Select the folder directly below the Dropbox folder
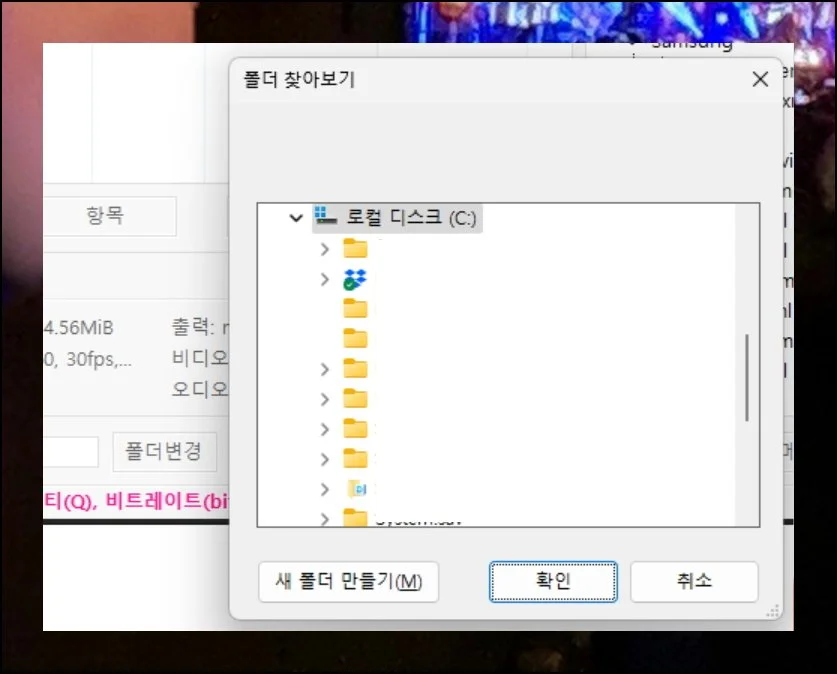Viewport: 837px width, 674px height. (355, 309)
